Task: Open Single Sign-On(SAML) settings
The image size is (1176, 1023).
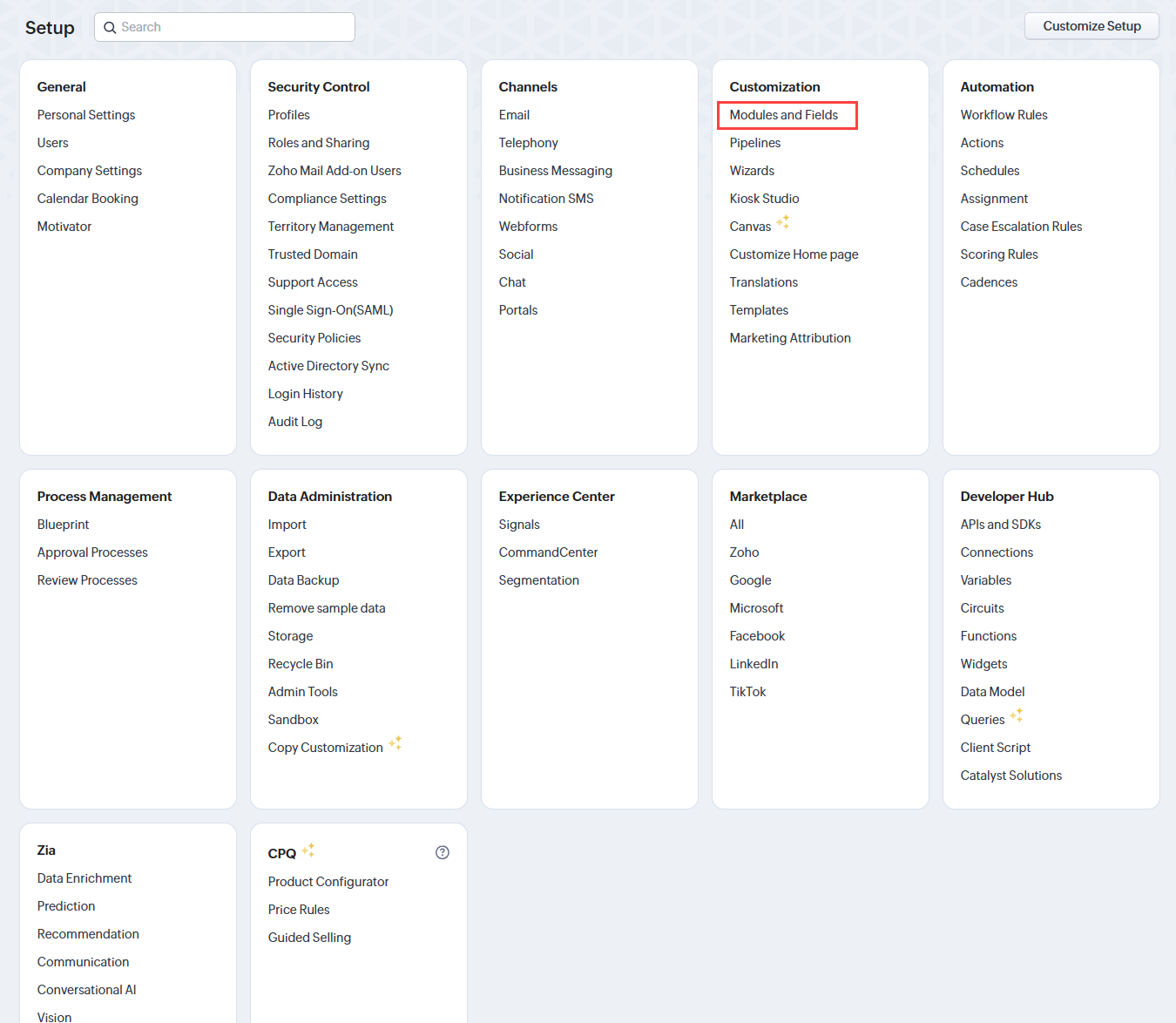Action: tap(331, 310)
